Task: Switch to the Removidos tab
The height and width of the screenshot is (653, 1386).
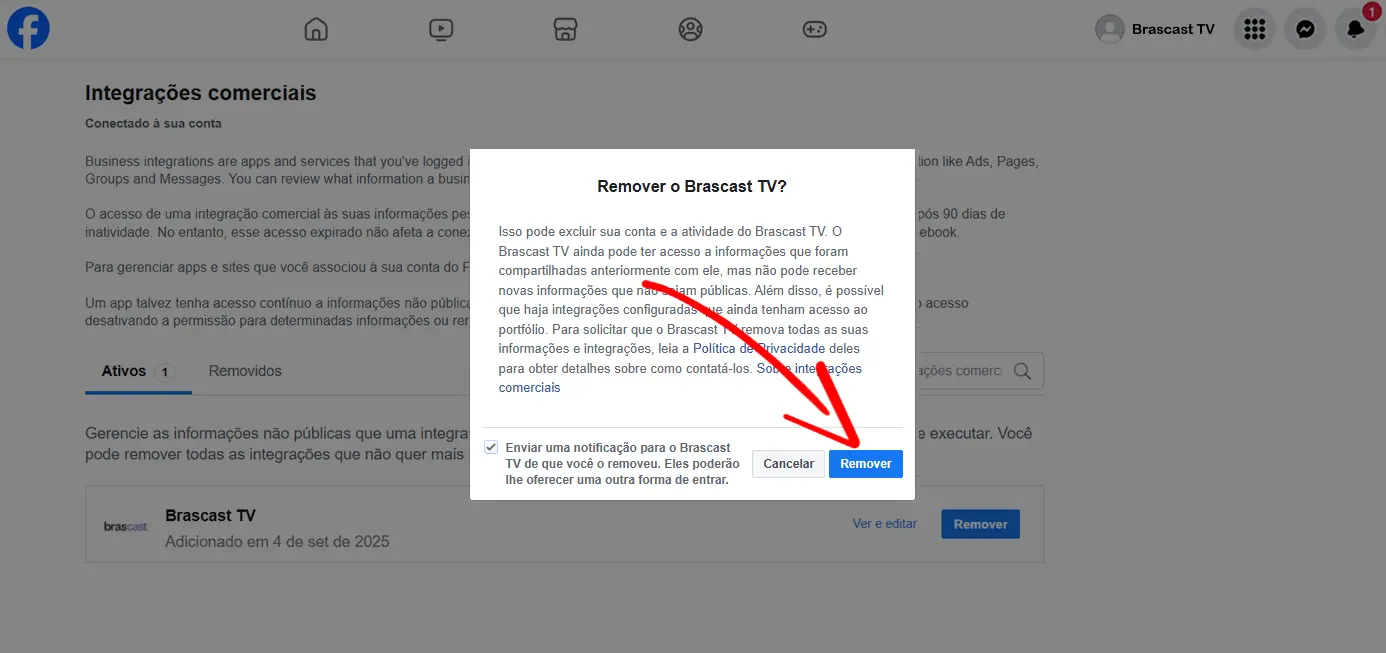Action: click(x=245, y=371)
